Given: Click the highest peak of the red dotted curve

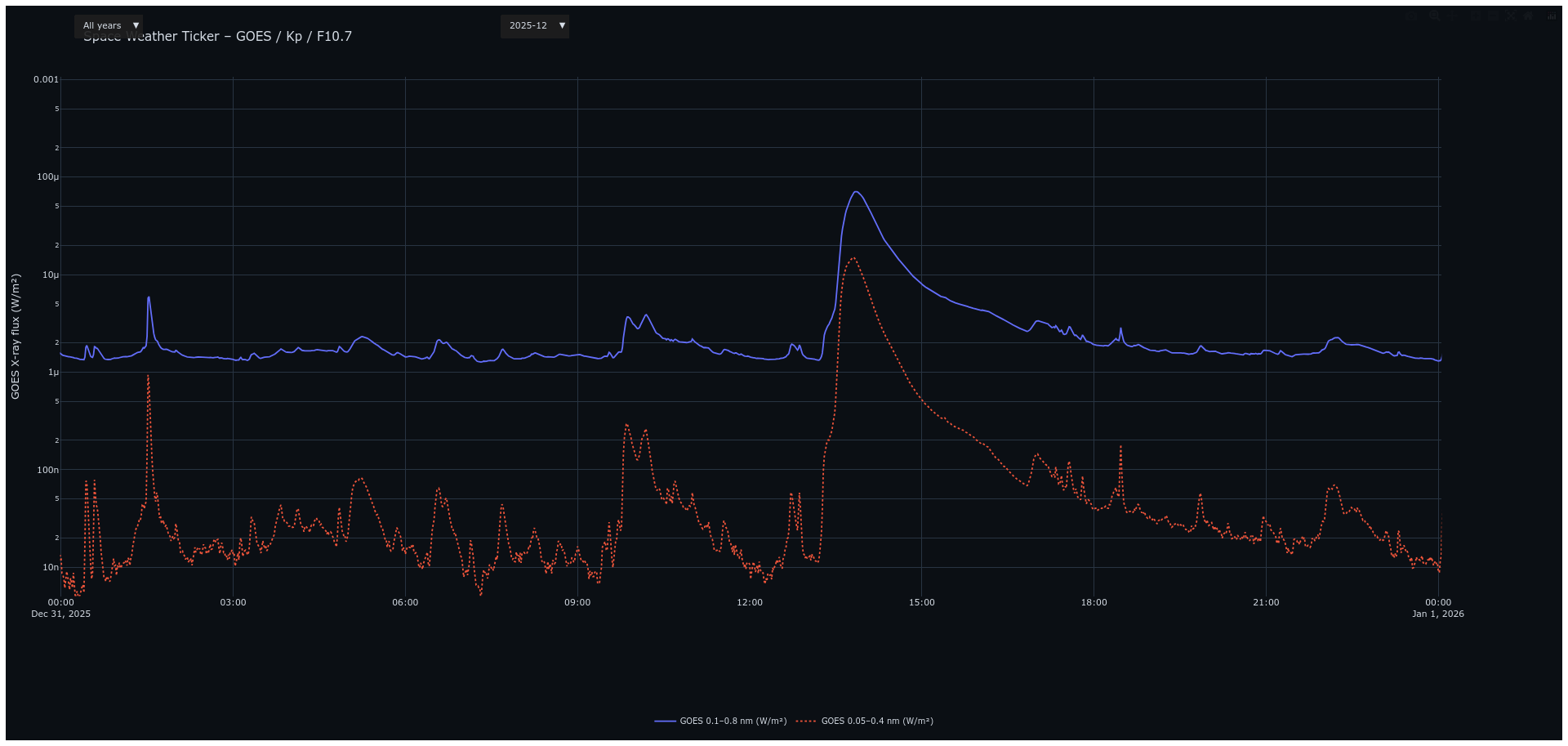Looking at the screenshot, I should coord(853,258).
